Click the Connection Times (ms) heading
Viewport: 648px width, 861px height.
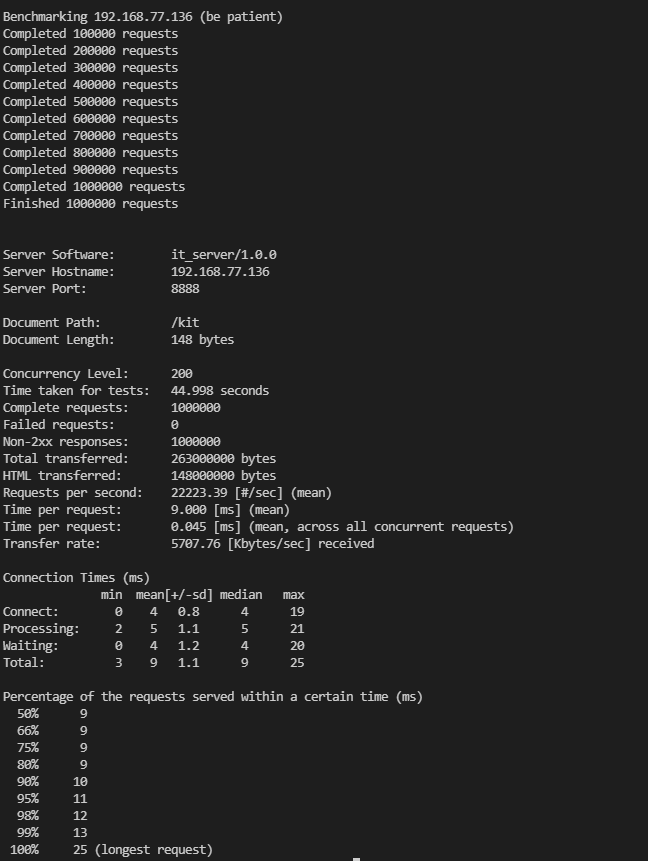[76, 578]
